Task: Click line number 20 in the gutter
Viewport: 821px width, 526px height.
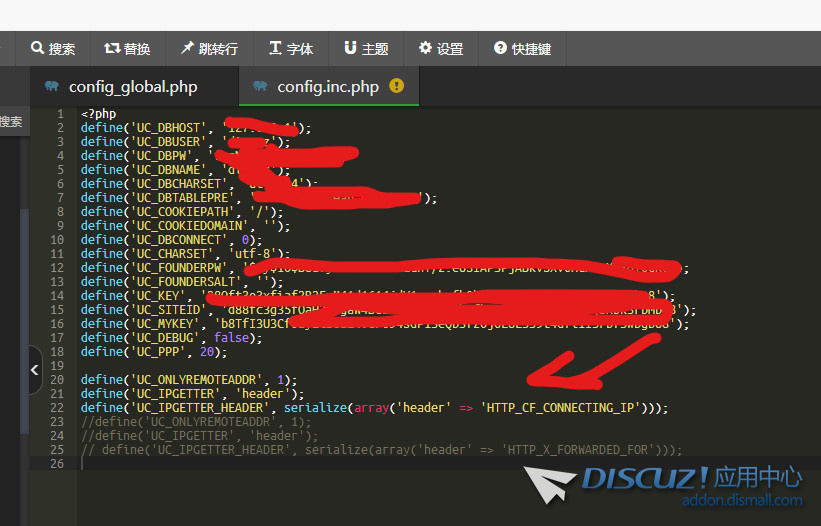Action: [x=59, y=380]
